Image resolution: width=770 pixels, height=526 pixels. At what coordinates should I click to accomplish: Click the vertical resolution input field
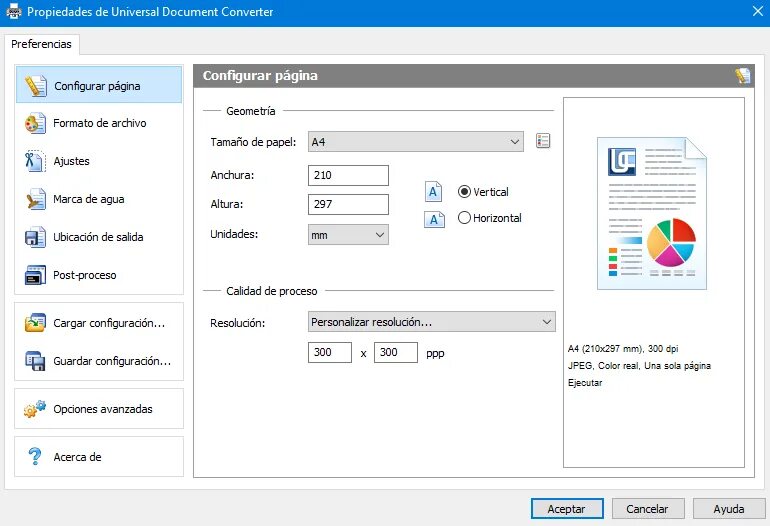pyautogui.click(x=396, y=352)
